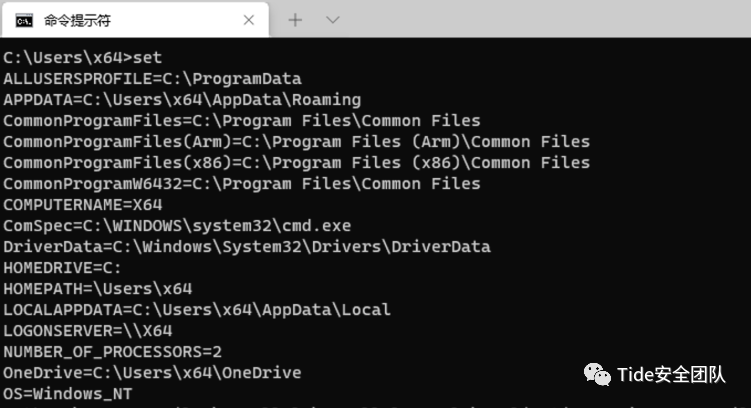
Task: Click the CommonProgramFiles(x86) output line
Action: [x=296, y=163]
